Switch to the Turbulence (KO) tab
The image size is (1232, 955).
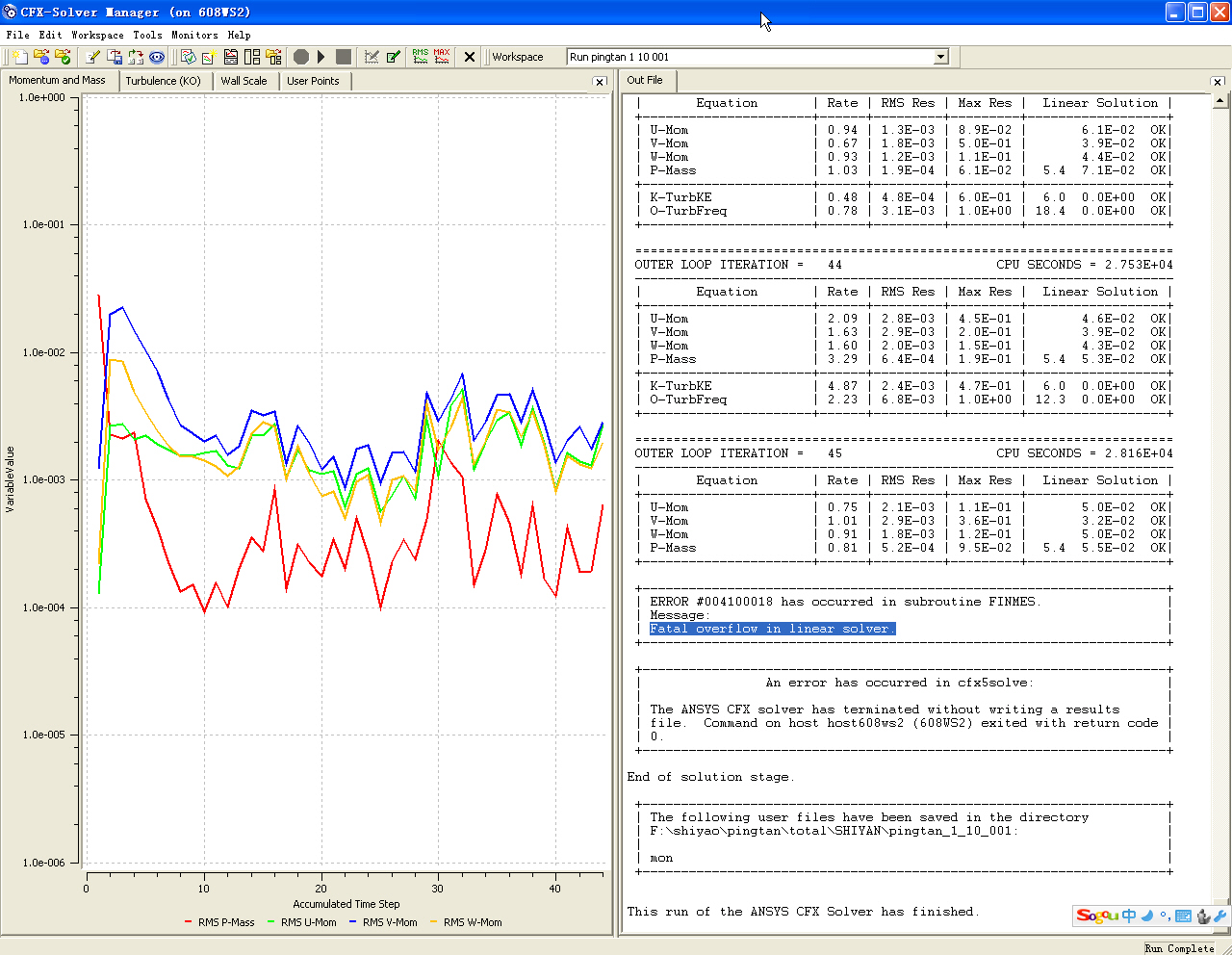point(163,81)
